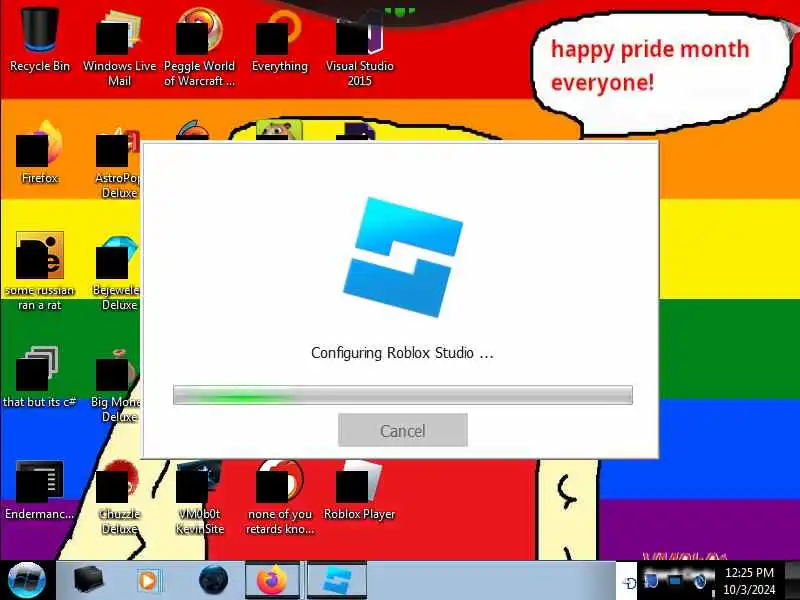This screenshot has height=600, width=800.
Task: Select the Firefox desktop shortcut
Action: (40, 152)
